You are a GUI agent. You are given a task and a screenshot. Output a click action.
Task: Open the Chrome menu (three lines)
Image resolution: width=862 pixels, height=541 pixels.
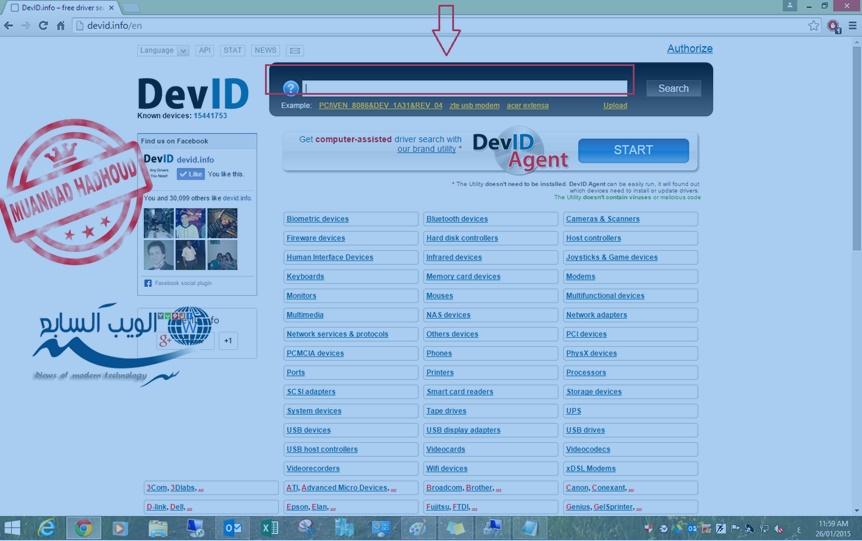pos(853,25)
